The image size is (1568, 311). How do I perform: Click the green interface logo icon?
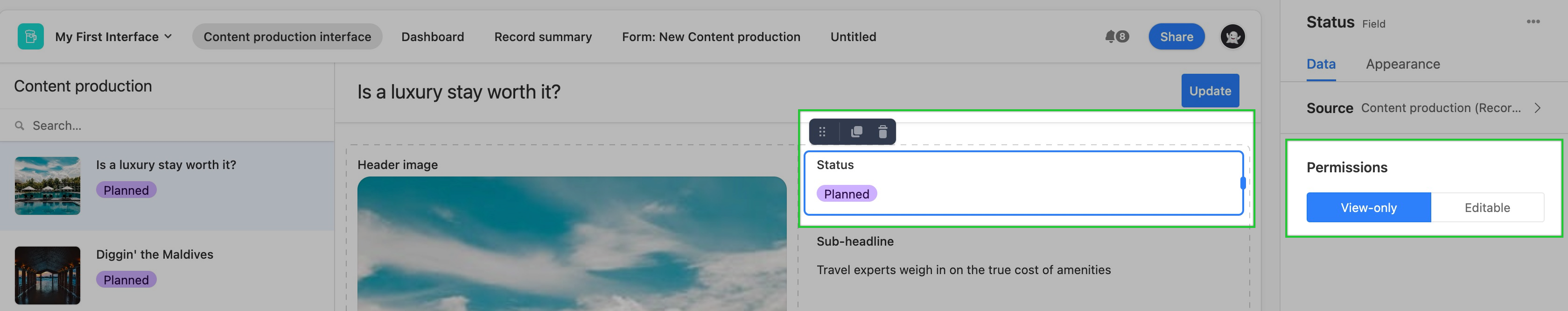30,36
